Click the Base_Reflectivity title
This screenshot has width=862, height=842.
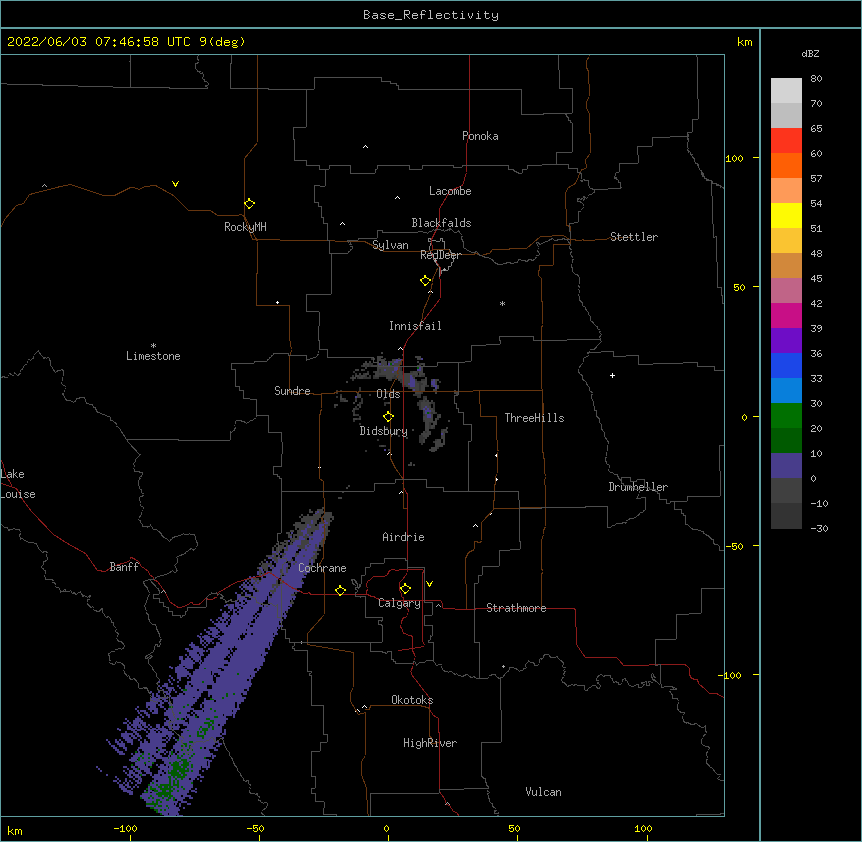[x=431, y=15]
